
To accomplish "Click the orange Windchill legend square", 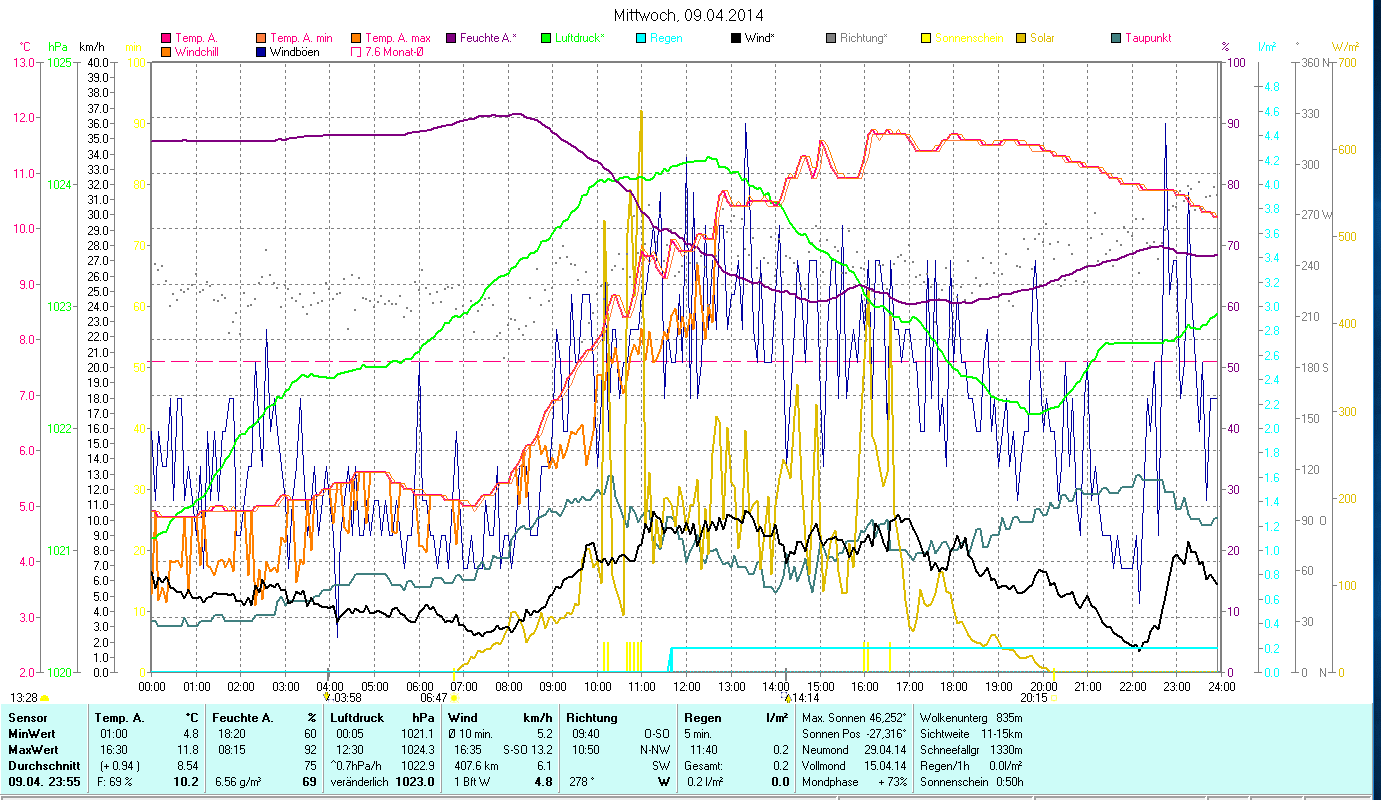I will [x=166, y=51].
